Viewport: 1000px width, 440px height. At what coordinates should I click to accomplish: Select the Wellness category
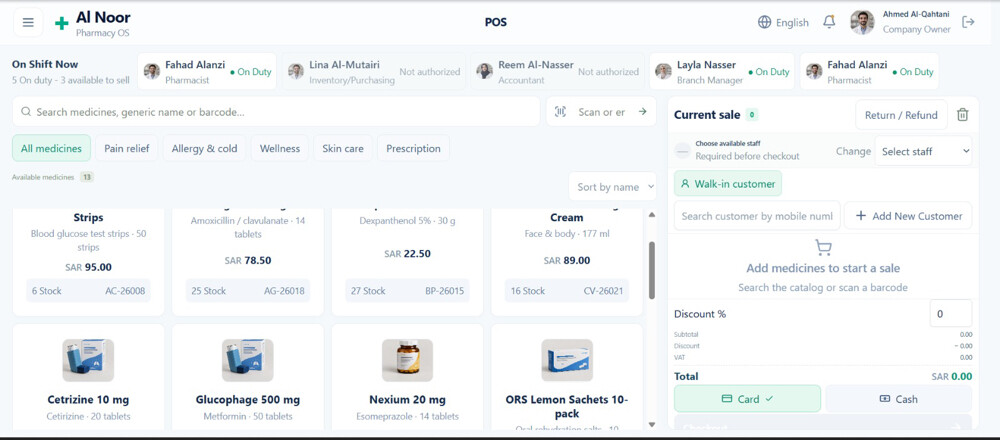[x=279, y=149]
